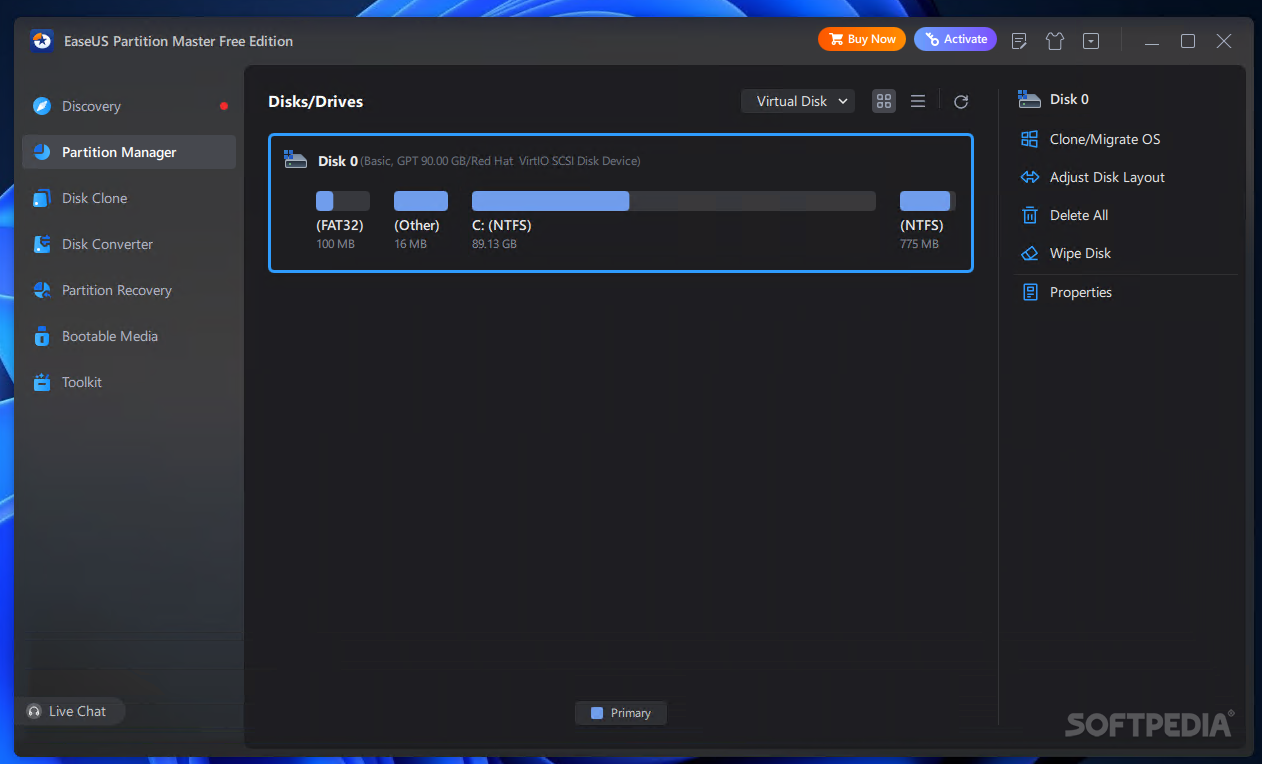Click the Disk Converter icon
The height and width of the screenshot is (764, 1262).
pyautogui.click(x=41, y=244)
